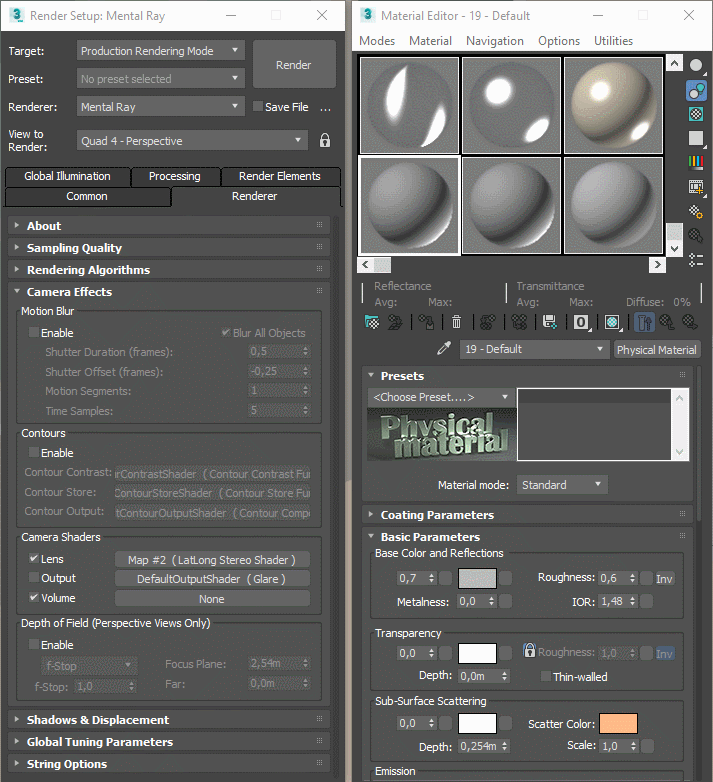Click Assign Material to Selection icon
This screenshot has height=782, width=713.
(x=426, y=322)
